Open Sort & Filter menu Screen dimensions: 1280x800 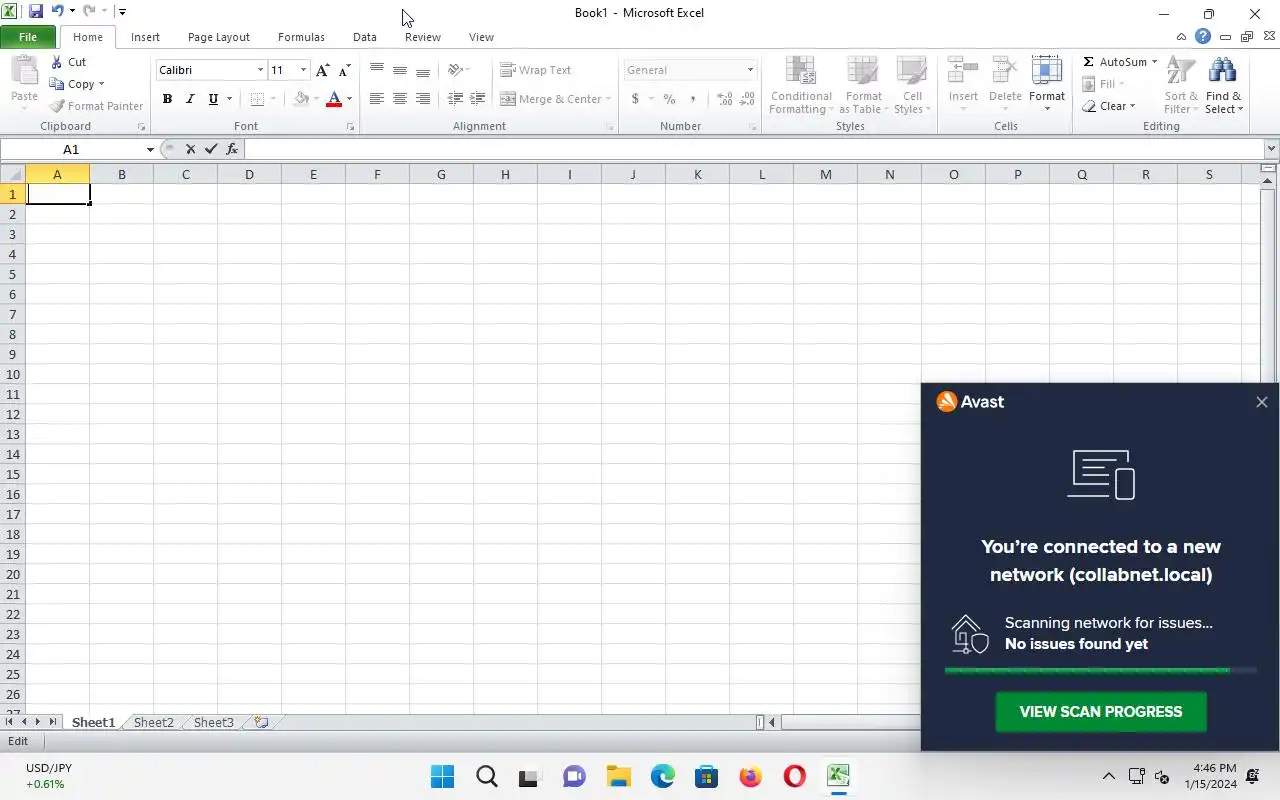(1181, 86)
